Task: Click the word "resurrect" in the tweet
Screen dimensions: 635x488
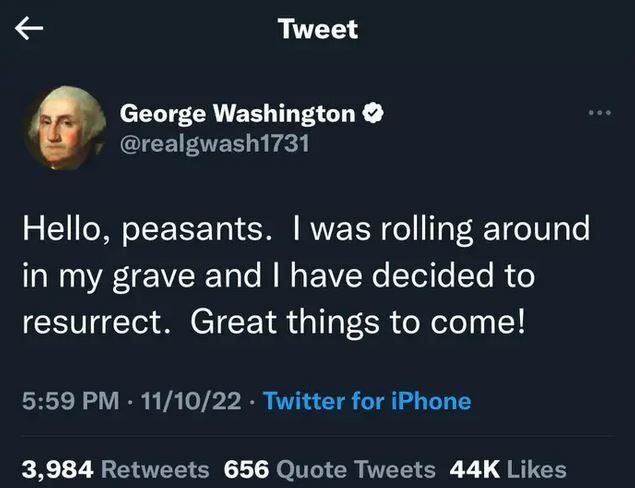Action: click(99, 324)
